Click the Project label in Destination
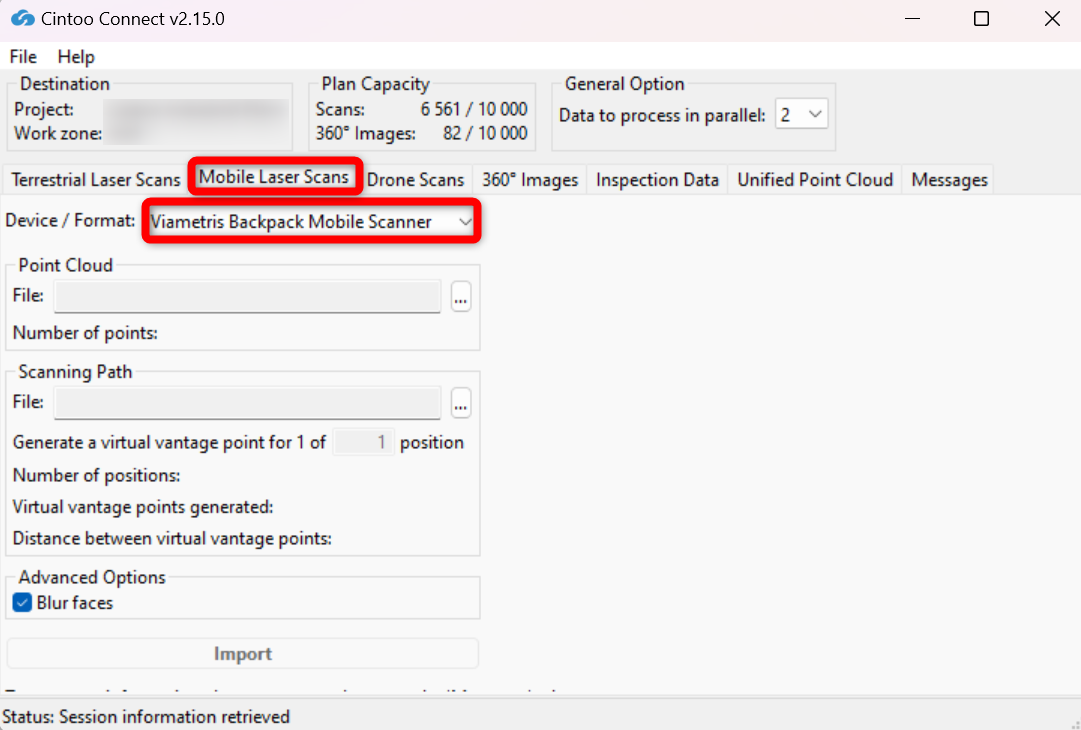This screenshot has width=1081, height=730. 44,110
